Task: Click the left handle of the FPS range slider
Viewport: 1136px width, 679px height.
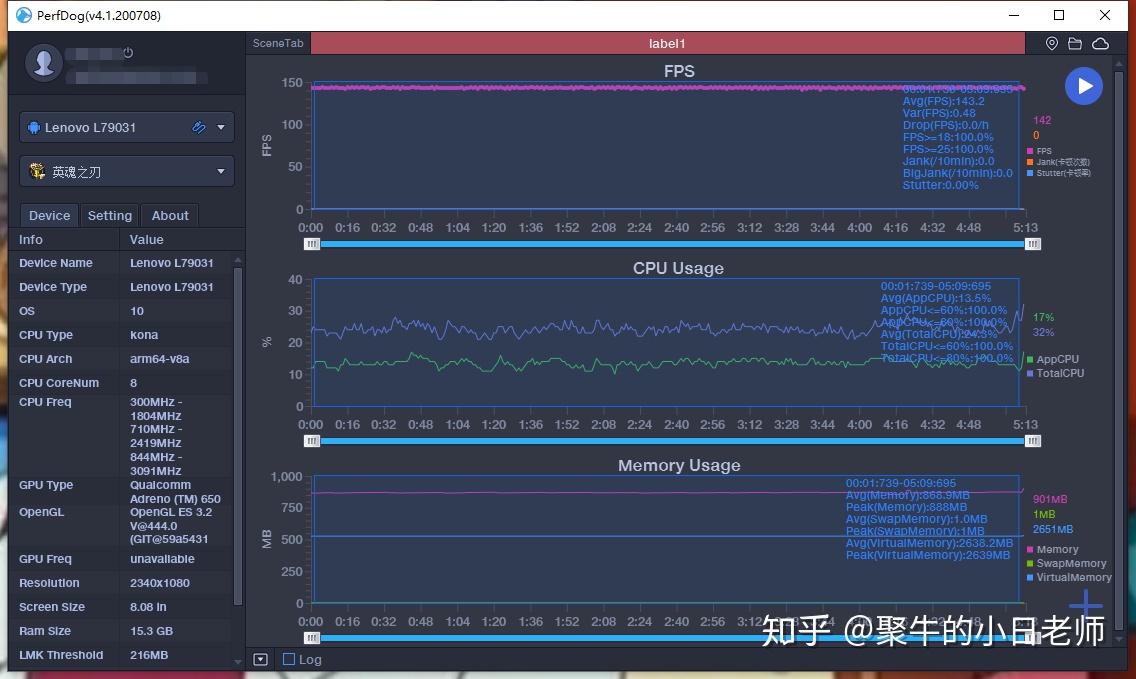Action: click(x=312, y=244)
